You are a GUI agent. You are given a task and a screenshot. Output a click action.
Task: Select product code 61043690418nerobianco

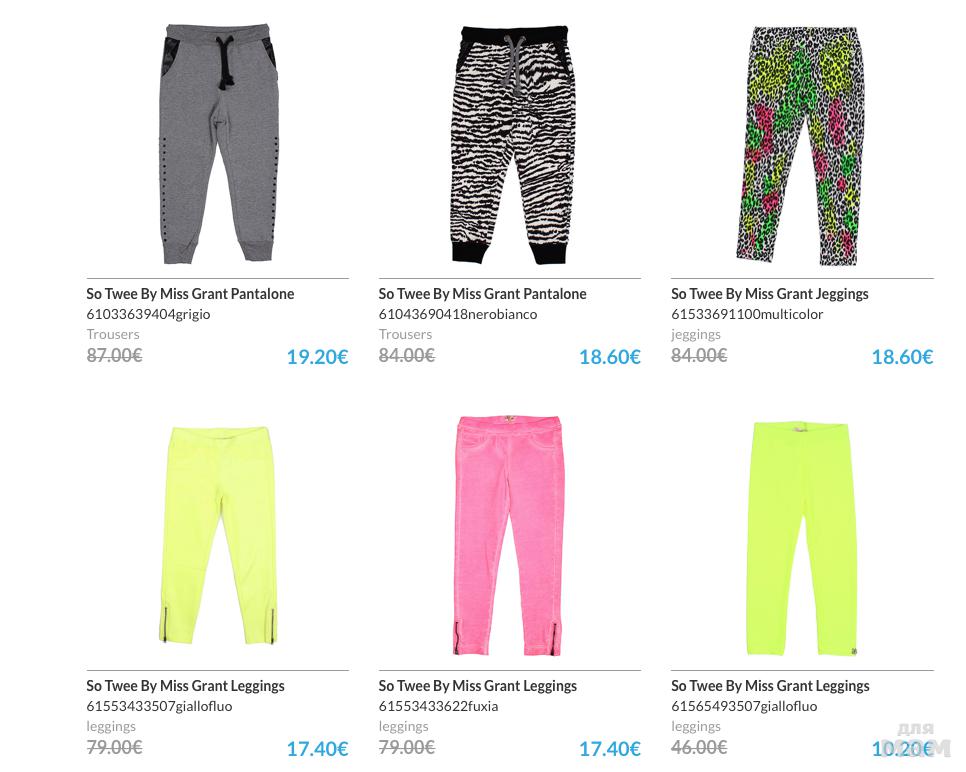click(458, 314)
